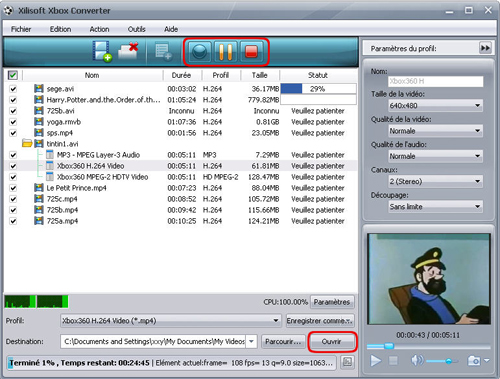Click the profile icon of MP3 - MPEG Layer-3 Audio
The width and height of the screenshot is (500, 379).
pos(50,155)
